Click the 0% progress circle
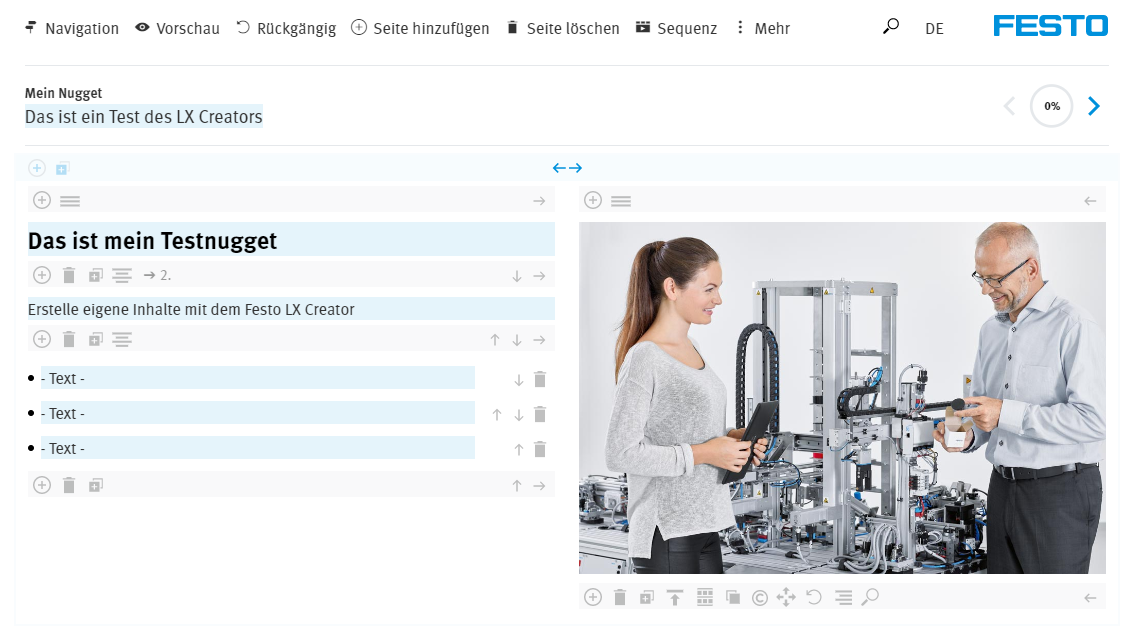This screenshot has width=1132, height=640. [1052, 105]
